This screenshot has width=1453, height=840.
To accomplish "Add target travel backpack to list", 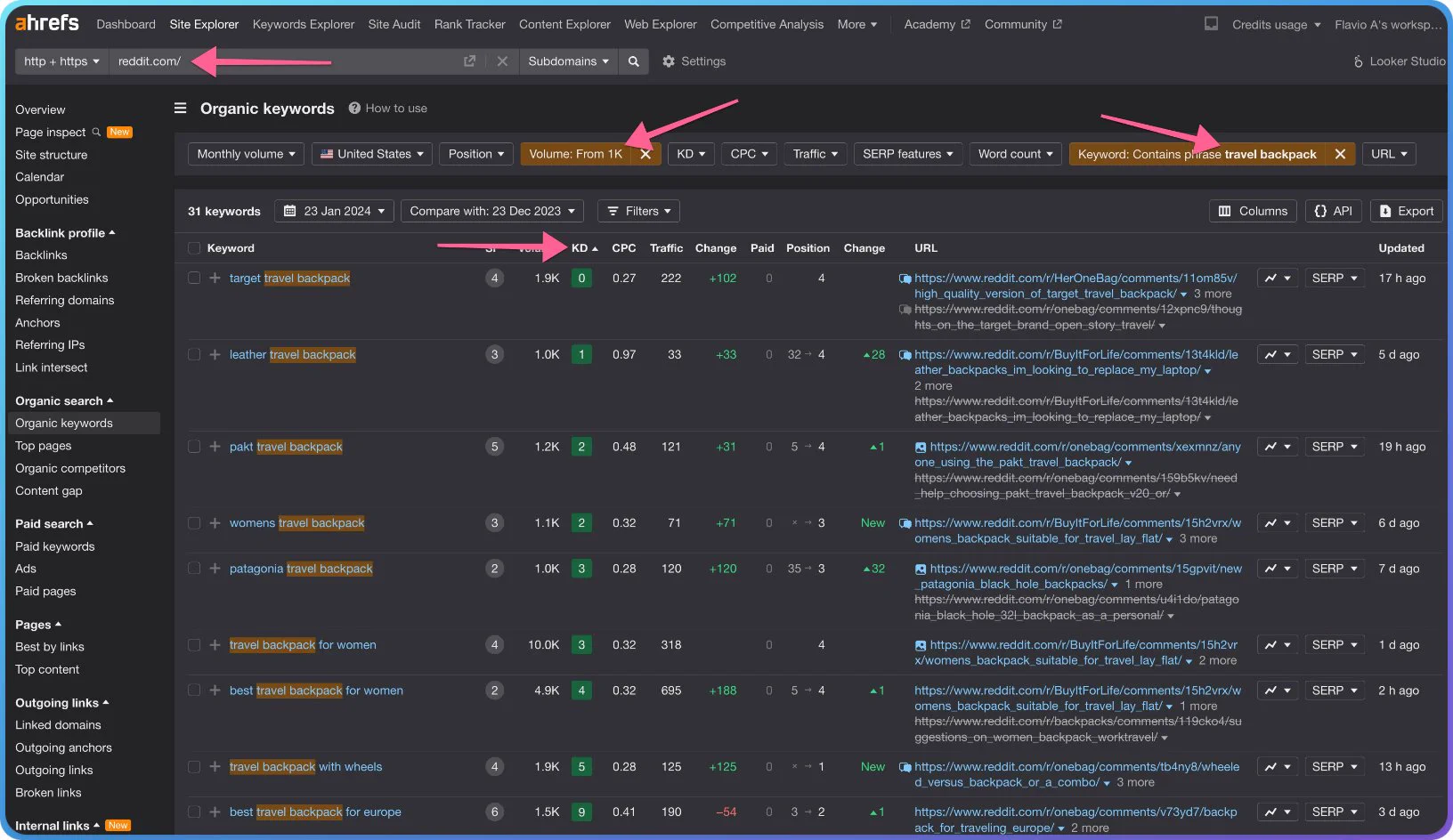I will tap(215, 279).
